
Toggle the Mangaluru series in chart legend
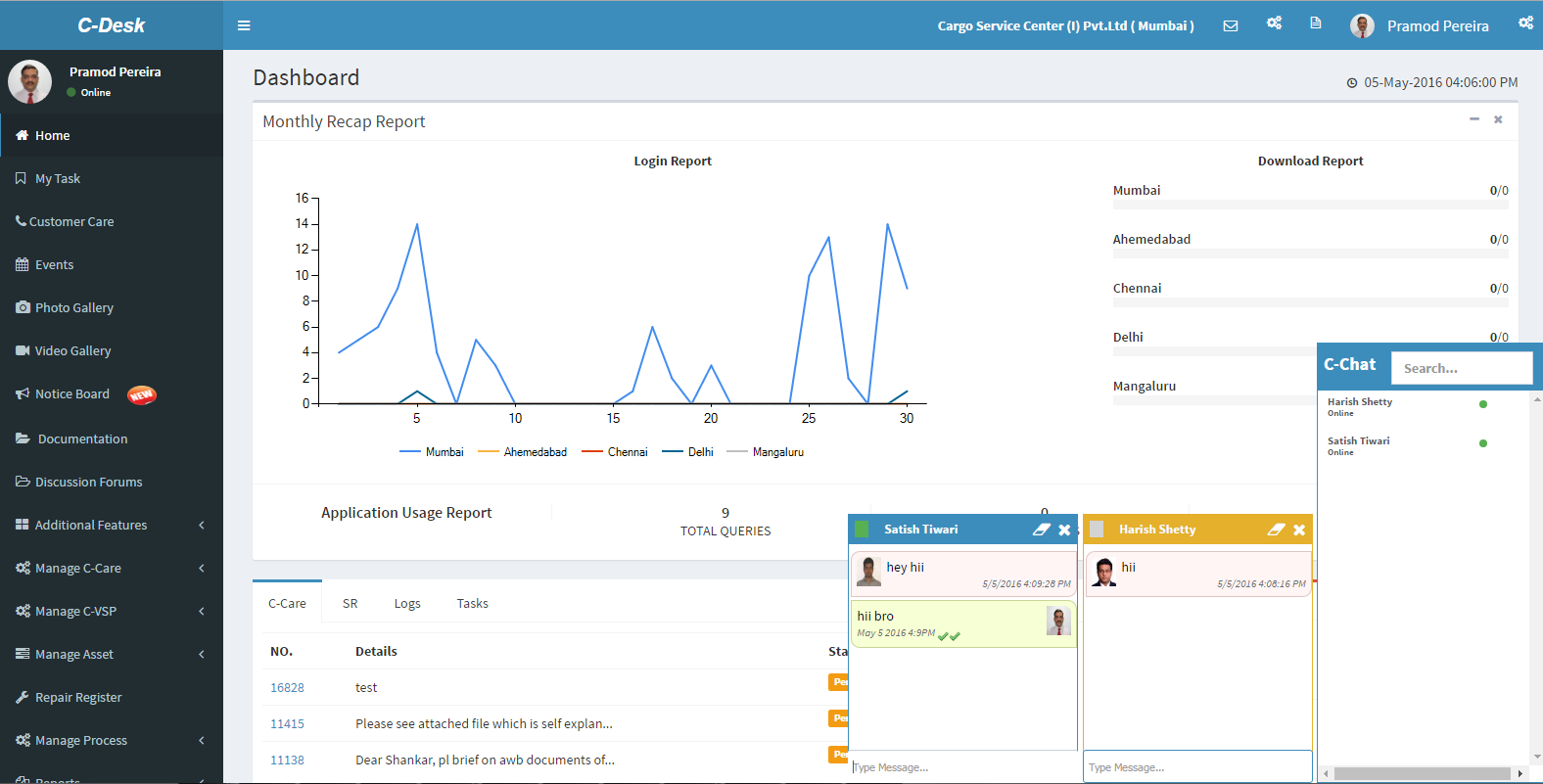click(x=766, y=452)
